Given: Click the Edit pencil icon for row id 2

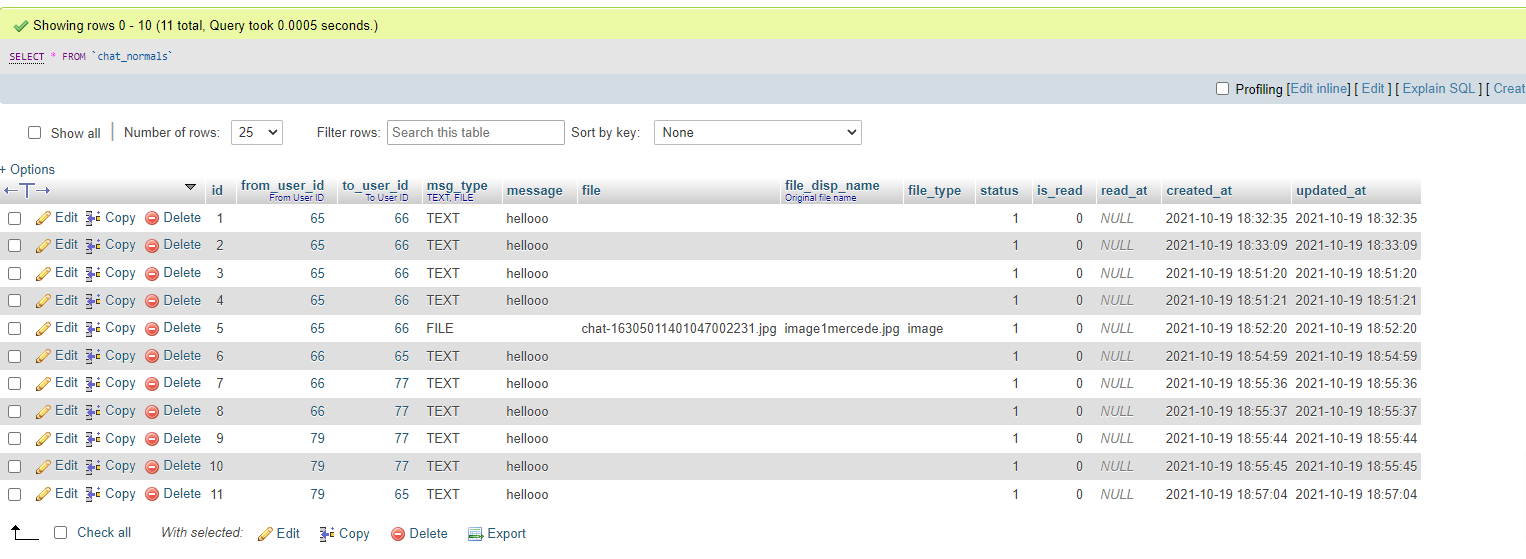Looking at the screenshot, I should pyautogui.click(x=43, y=245).
